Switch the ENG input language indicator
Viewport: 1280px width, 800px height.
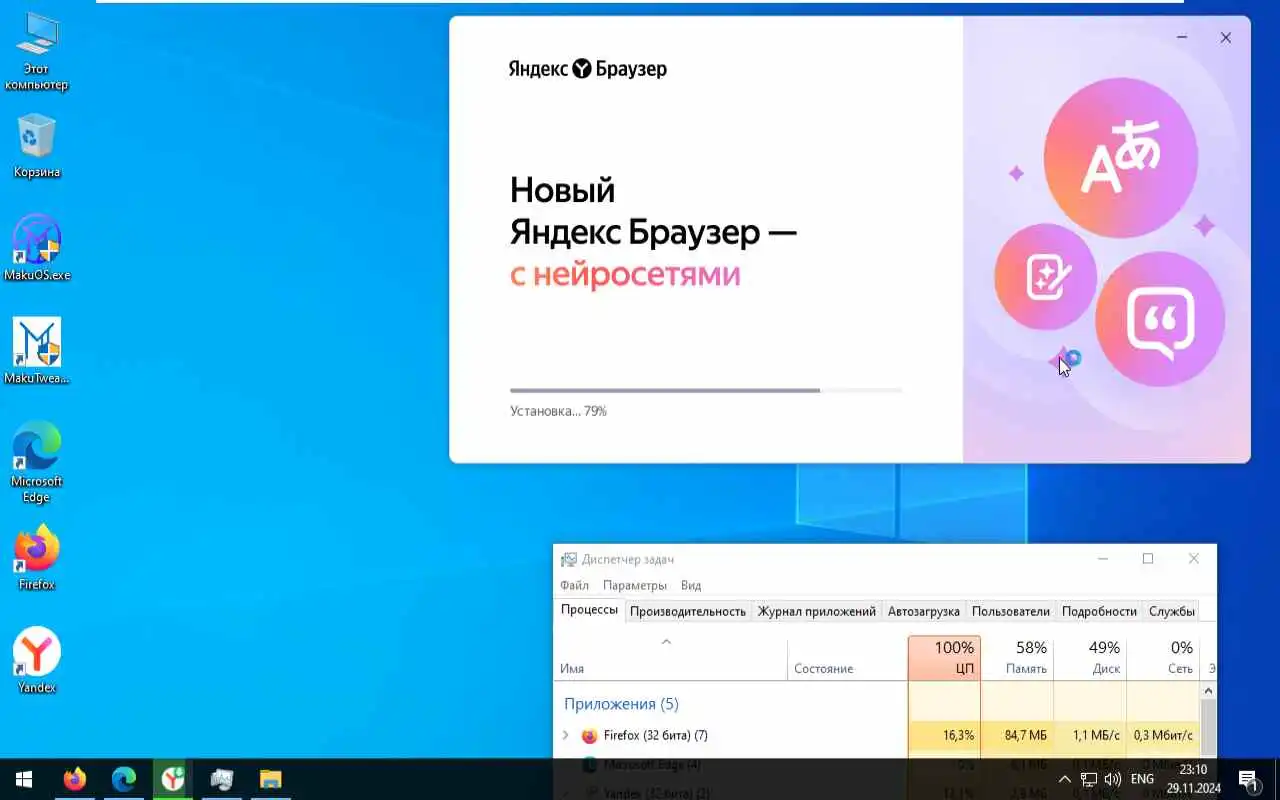click(x=1142, y=779)
